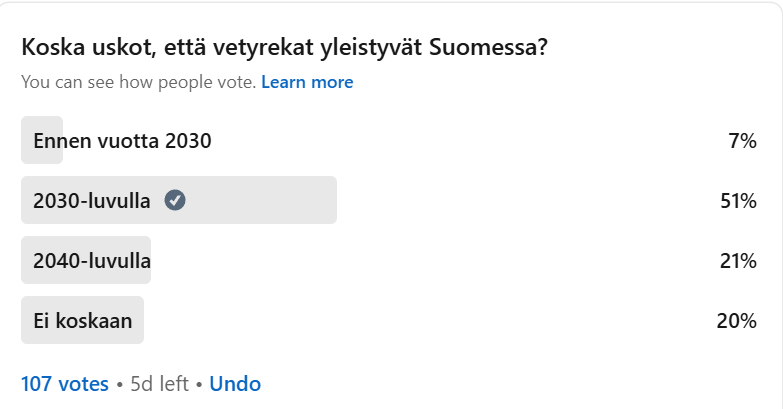Screen dimensions: 783x409
Task: Click the word Koska starting the question
Action: [x=53, y=48]
